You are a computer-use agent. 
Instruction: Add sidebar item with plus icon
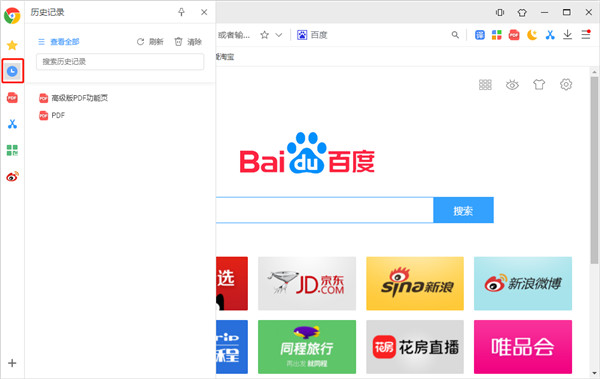[x=12, y=363]
